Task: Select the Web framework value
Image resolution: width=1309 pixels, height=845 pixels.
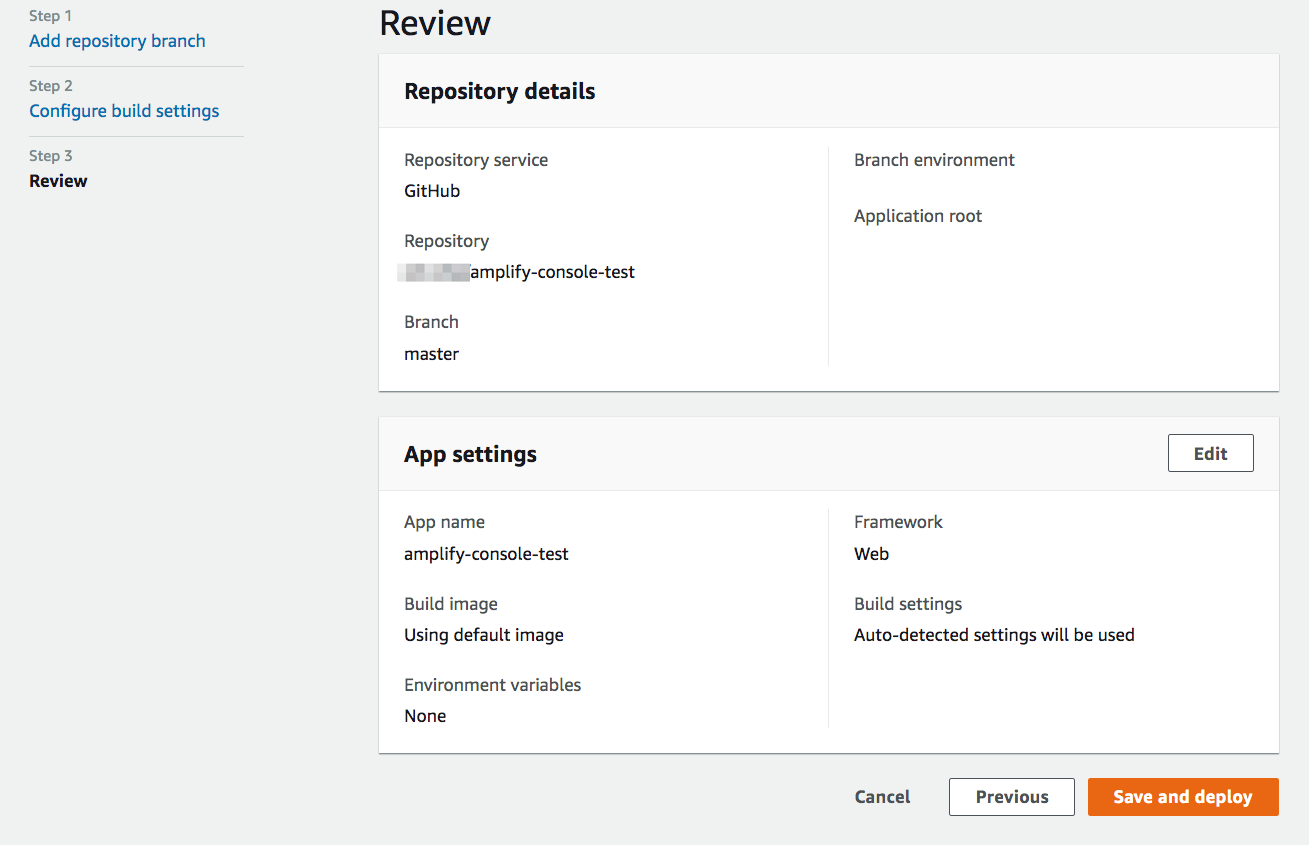Action: point(870,553)
